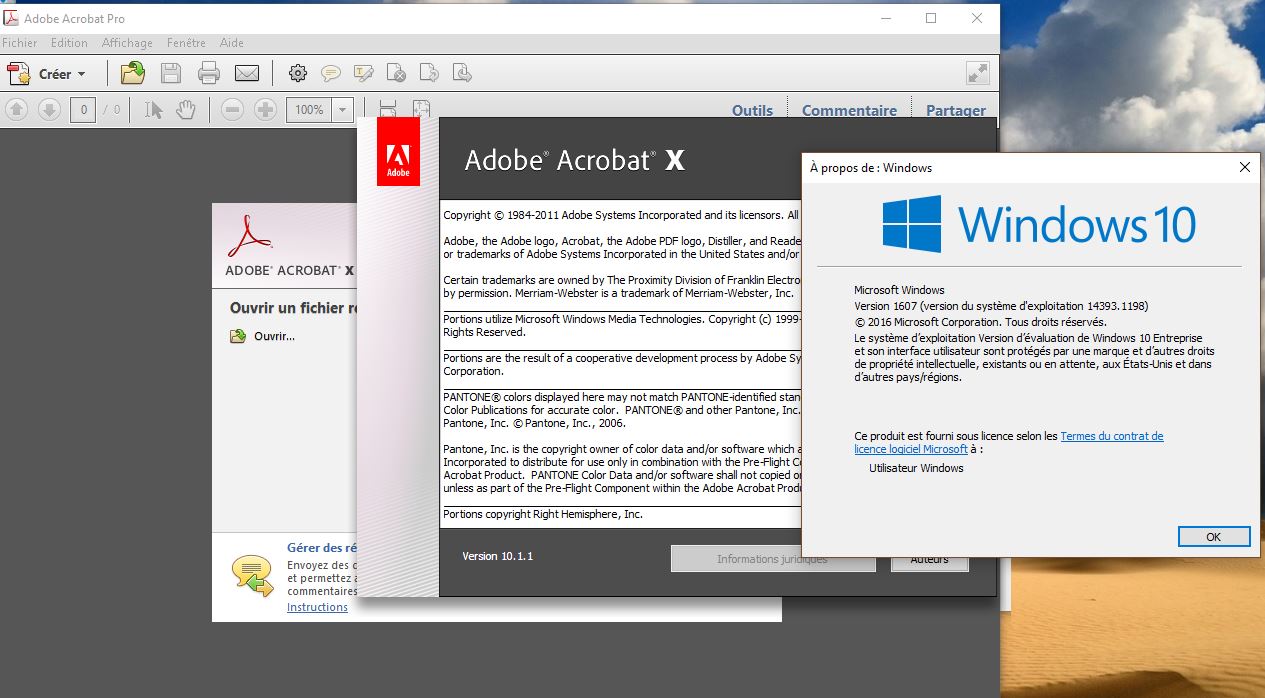The width and height of the screenshot is (1265, 698).
Task: Close the À propos de : Windows dialog
Action: click(x=1245, y=168)
